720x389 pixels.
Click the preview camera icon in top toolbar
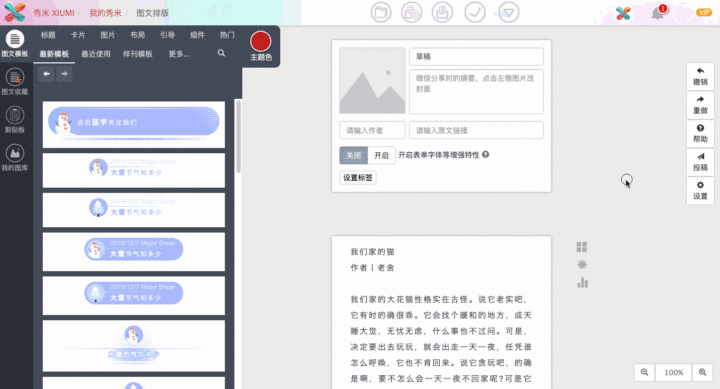click(x=411, y=12)
